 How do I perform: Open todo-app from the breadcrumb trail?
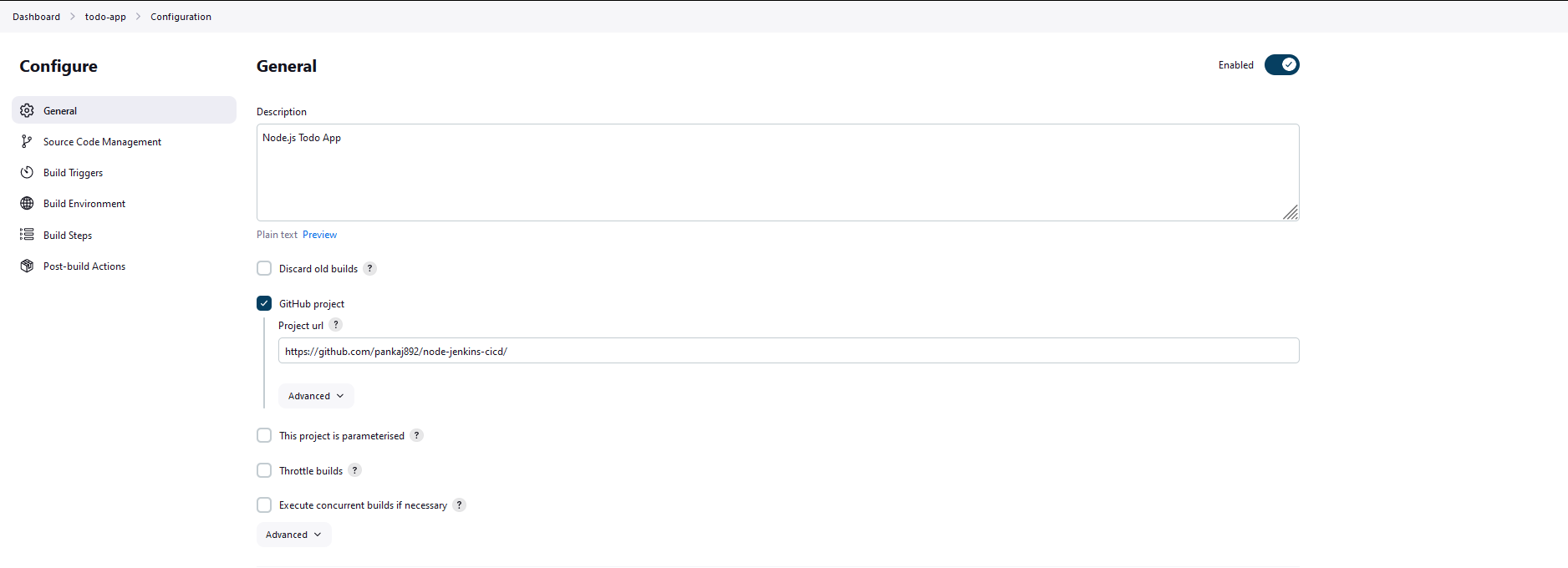click(105, 16)
